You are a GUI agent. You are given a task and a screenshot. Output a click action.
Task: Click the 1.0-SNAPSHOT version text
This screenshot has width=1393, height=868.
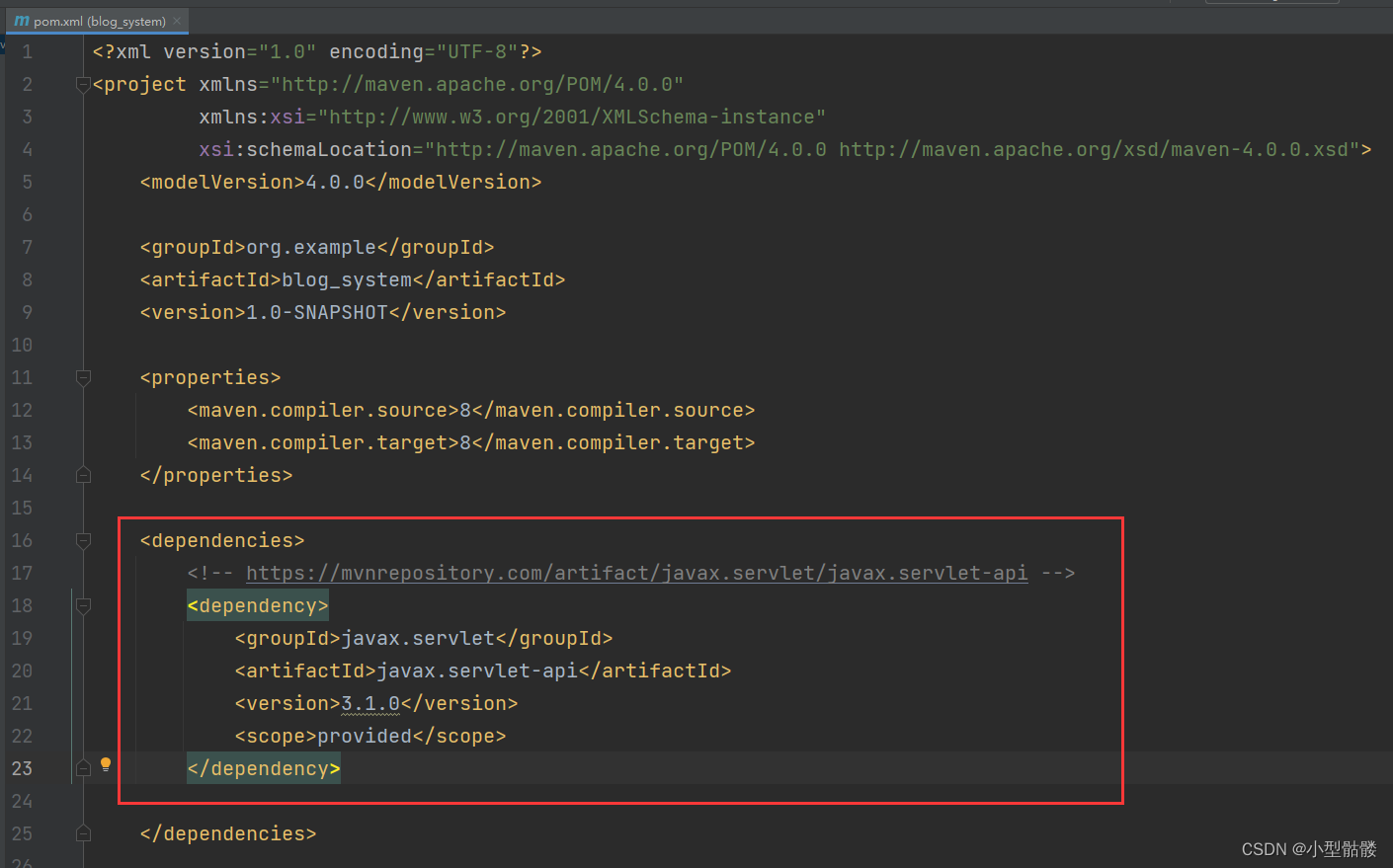(x=317, y=312)
